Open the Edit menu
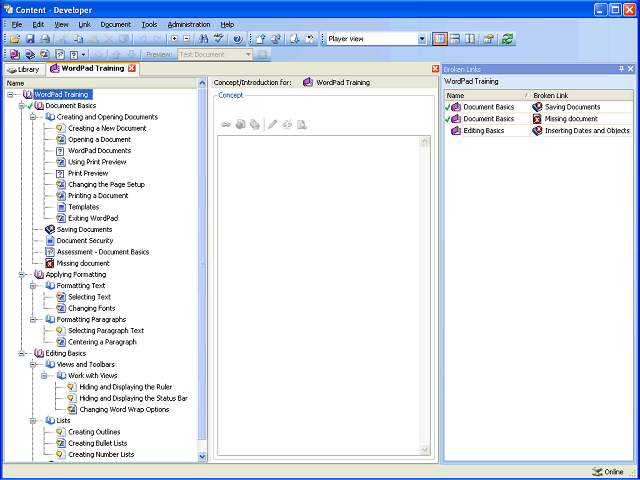This screenshot has height=480, width=640. click(38, 24)
